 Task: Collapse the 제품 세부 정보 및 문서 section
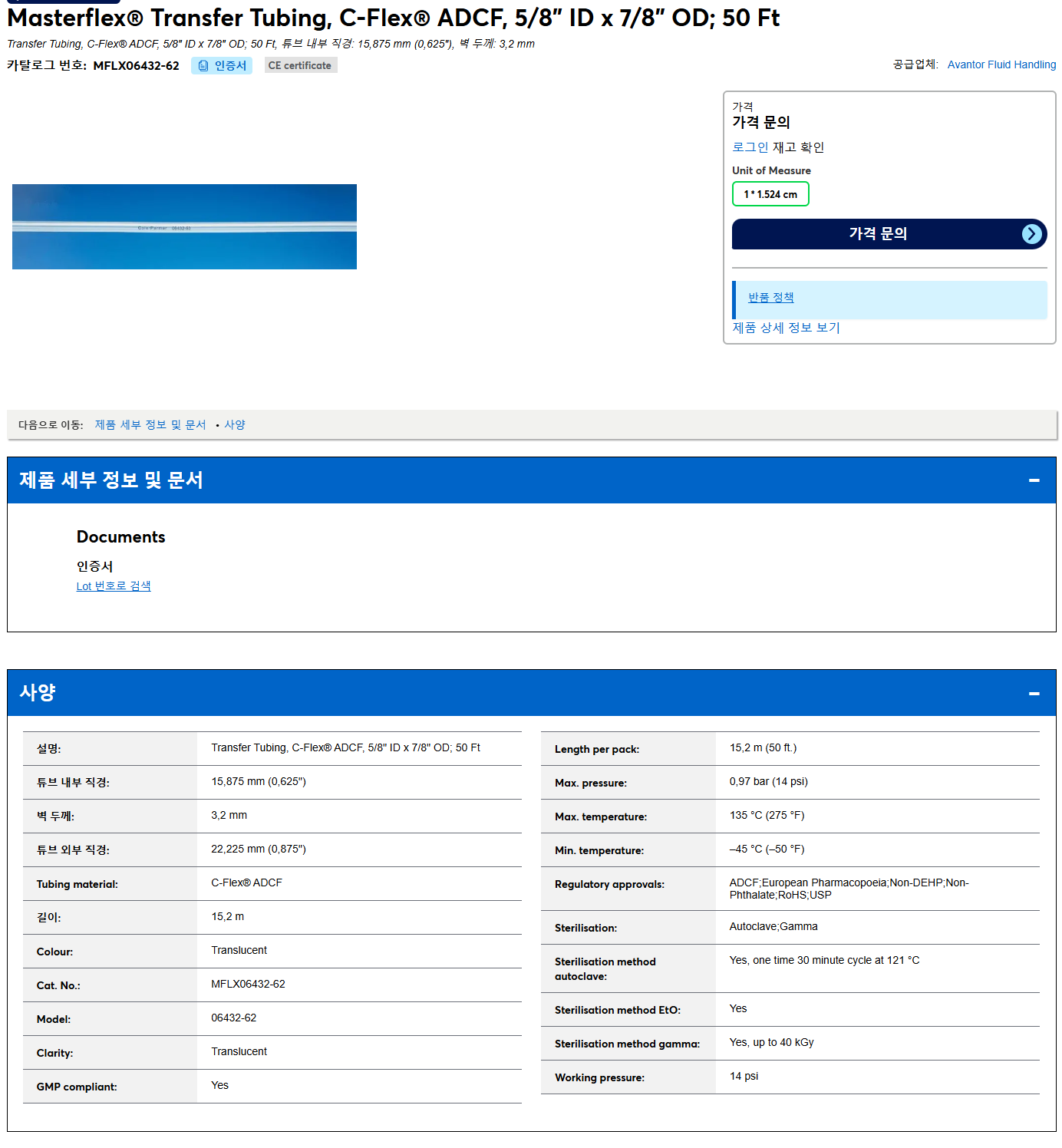click(x=1034, y=480)
